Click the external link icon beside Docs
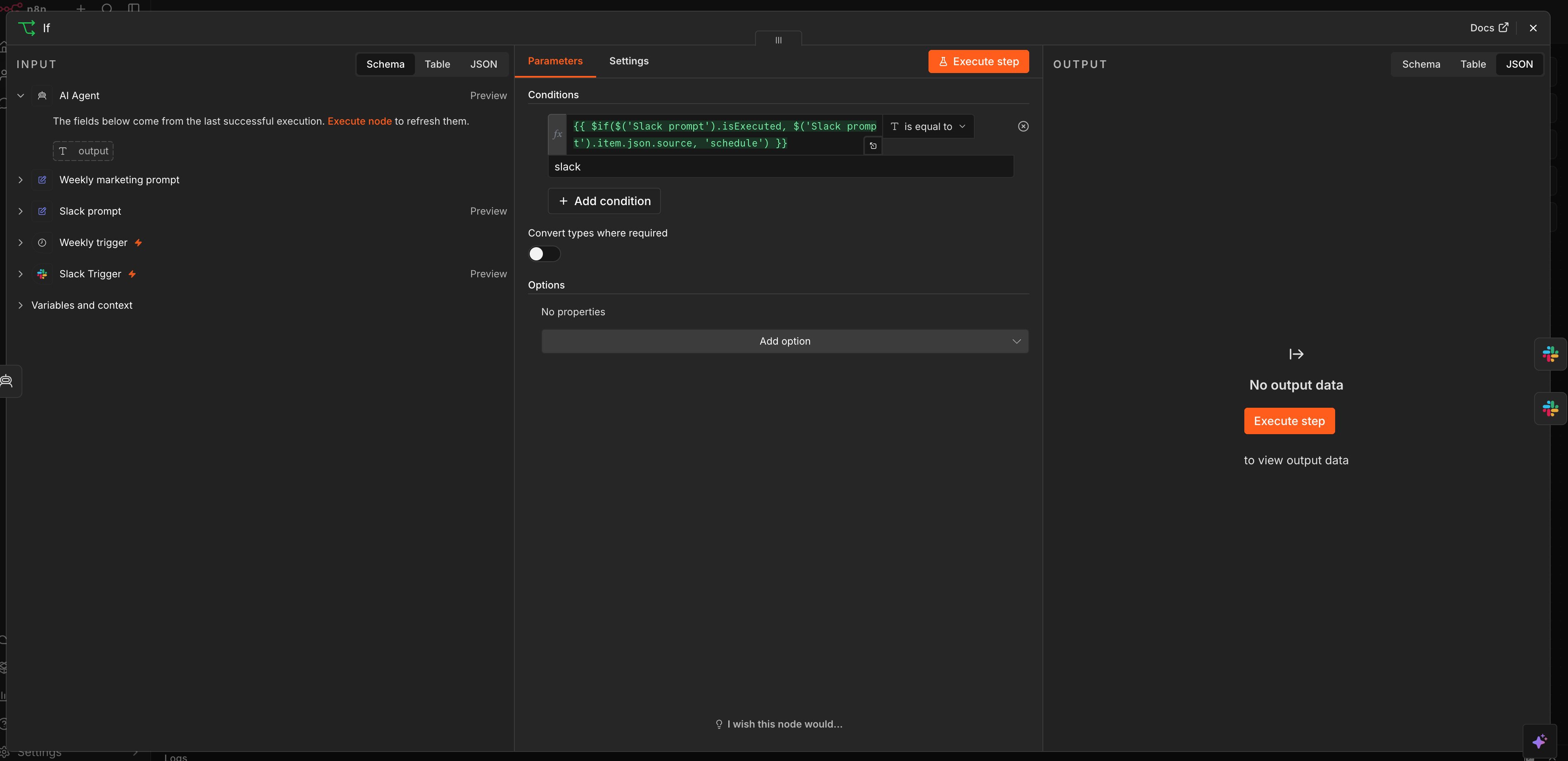Image resolution: width=1568 pixels, height=761 pixels. pyautogui.click(x=1504, y=27)
